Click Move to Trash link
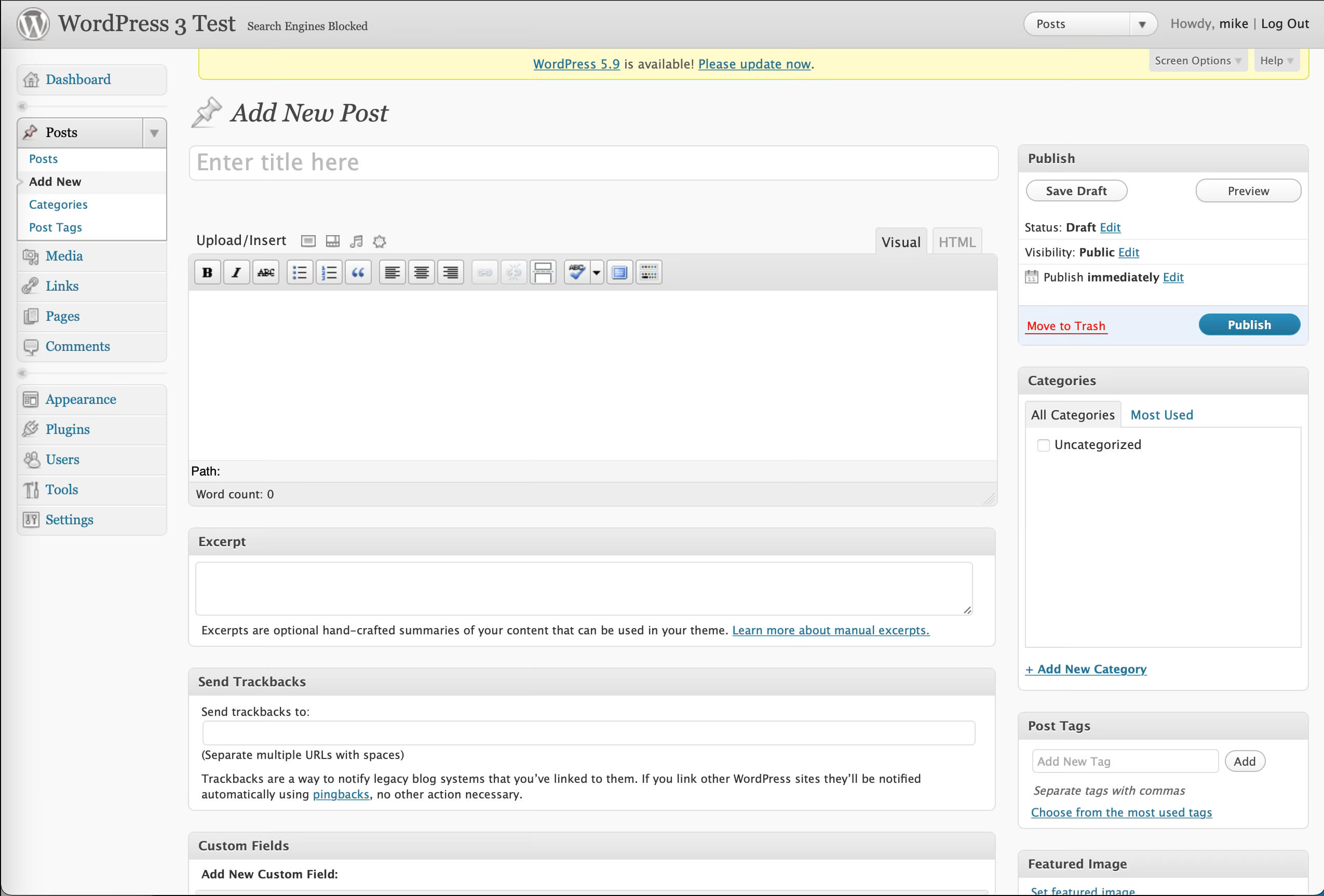This screenshot has width=1324, height=896. coord(1066,327)
